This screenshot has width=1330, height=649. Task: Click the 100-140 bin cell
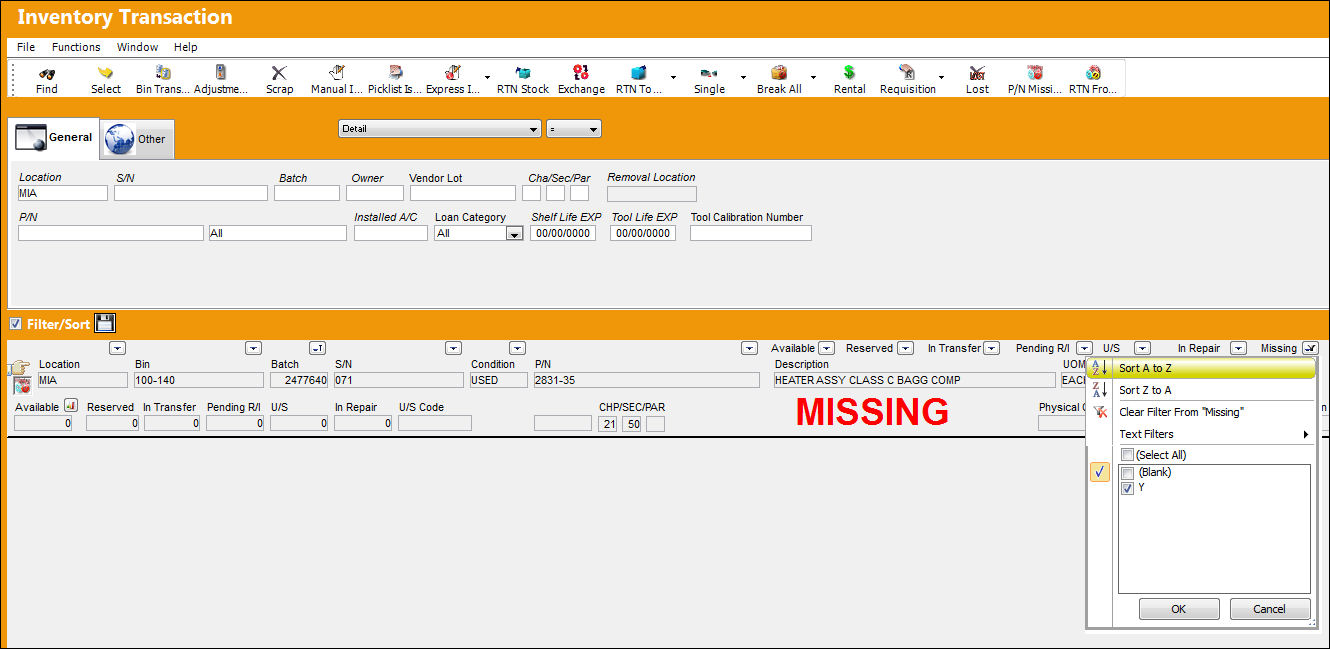pos(198,380)
